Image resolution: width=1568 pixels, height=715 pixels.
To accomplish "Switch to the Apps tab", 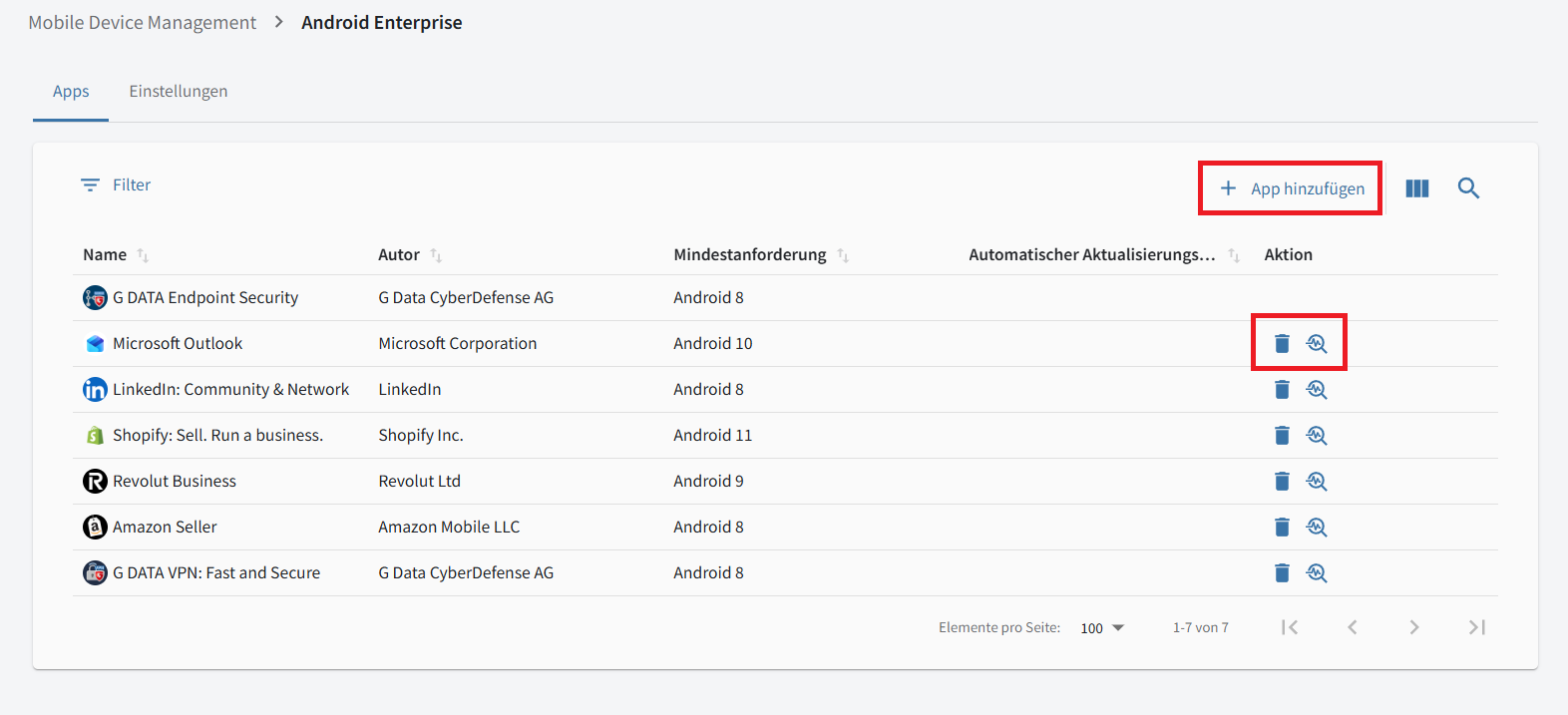I will [71, 92].
